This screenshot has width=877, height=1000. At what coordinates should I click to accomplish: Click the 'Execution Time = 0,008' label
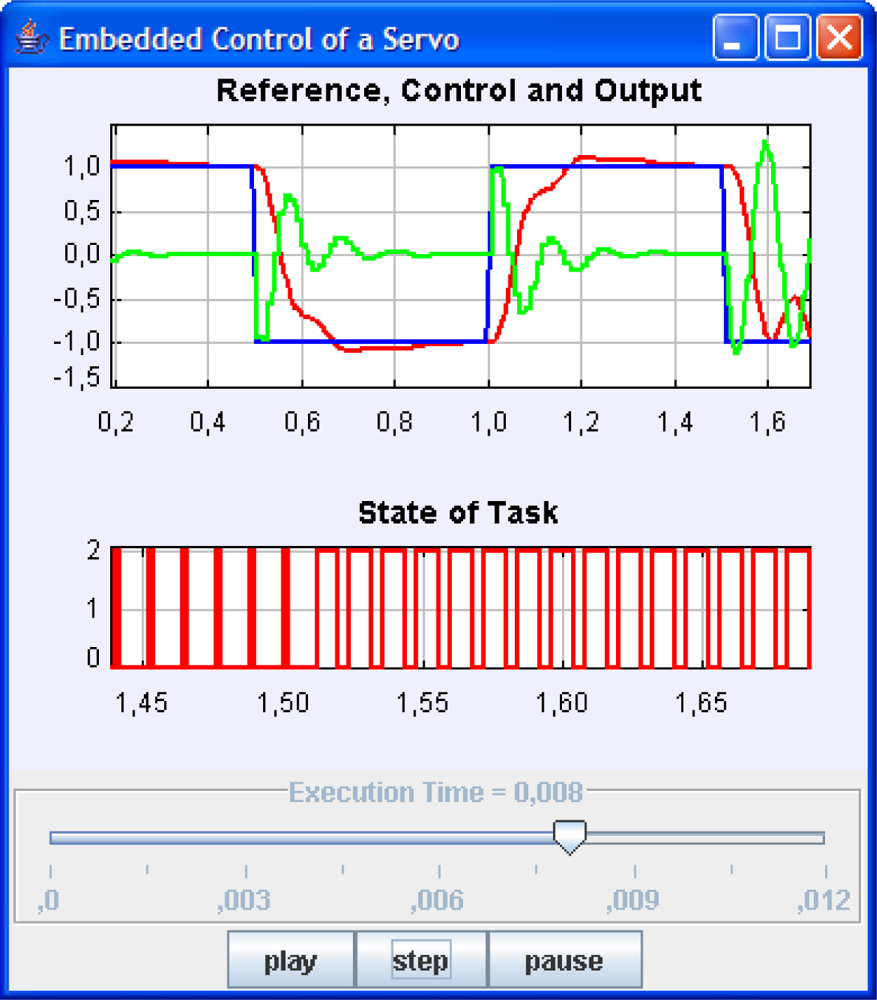point(436,792)
